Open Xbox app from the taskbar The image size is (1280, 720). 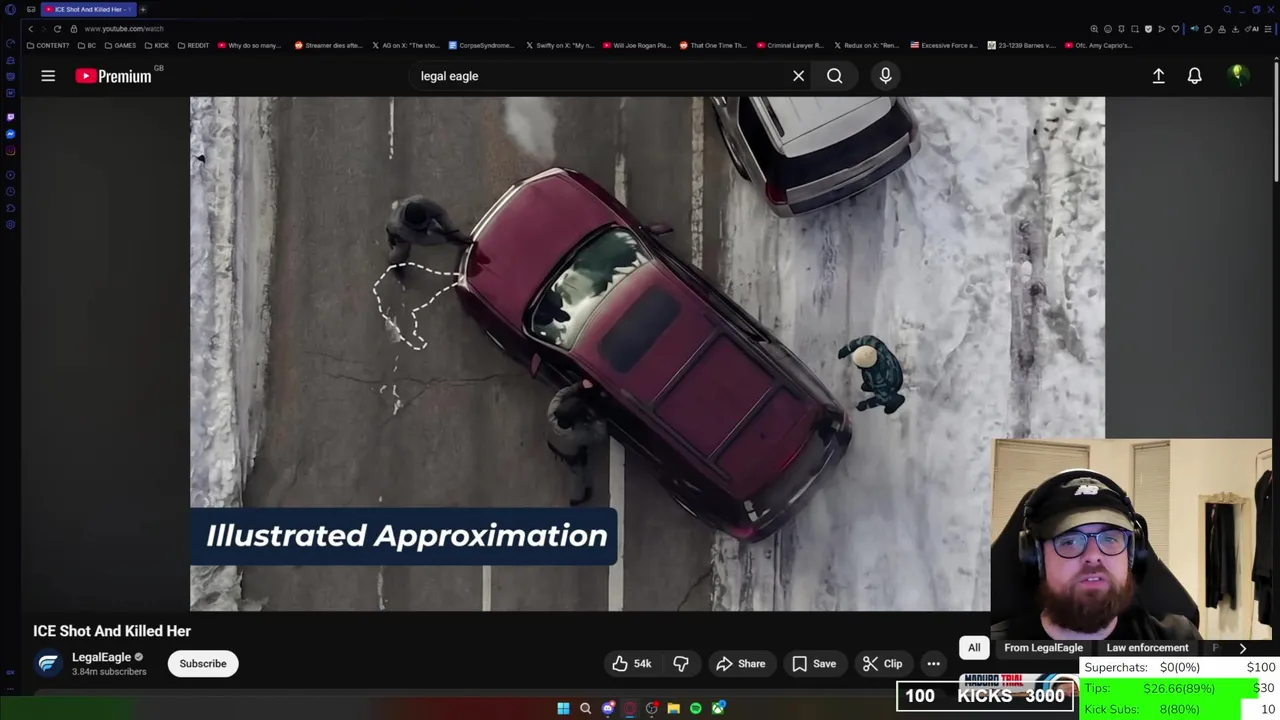pyautogui.click(x=717, y=708)
